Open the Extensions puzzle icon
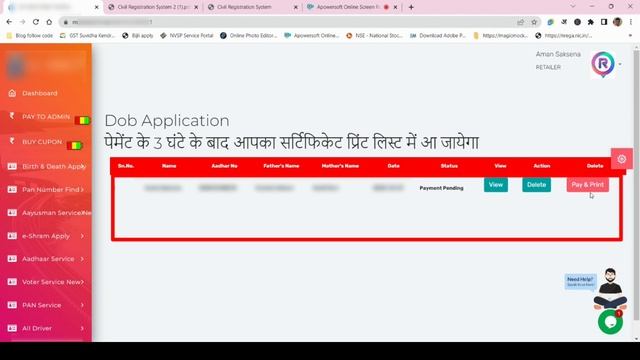 (x=591, y=22)
